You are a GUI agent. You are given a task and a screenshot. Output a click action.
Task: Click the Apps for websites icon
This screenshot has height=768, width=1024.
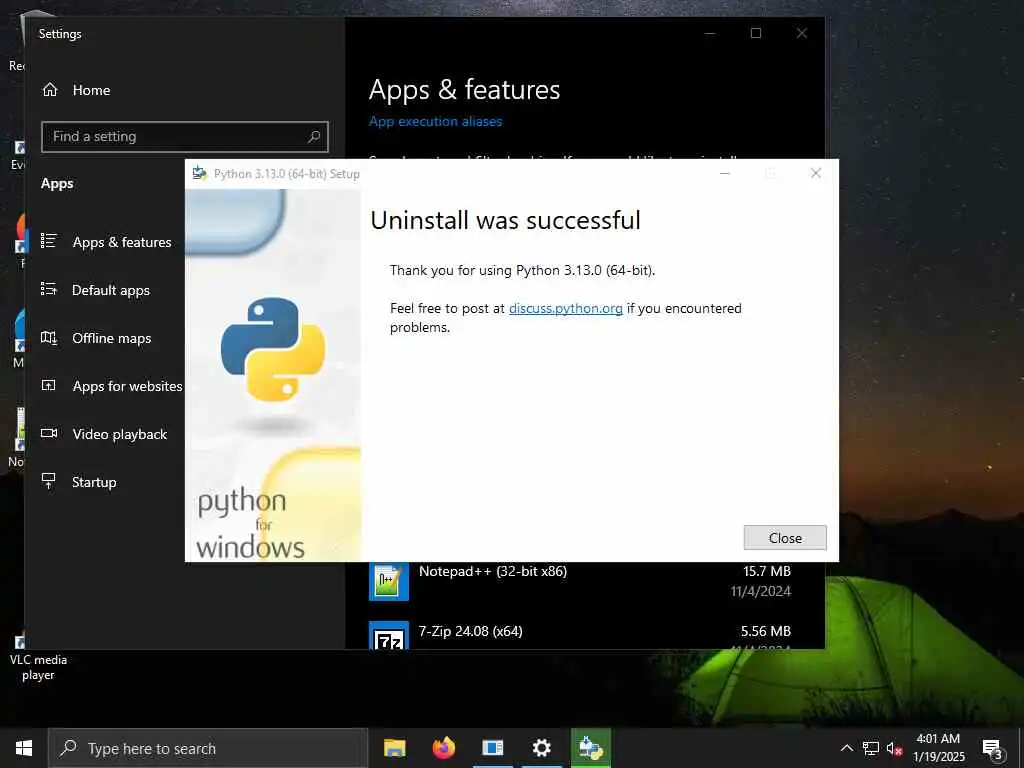point(49,385)
